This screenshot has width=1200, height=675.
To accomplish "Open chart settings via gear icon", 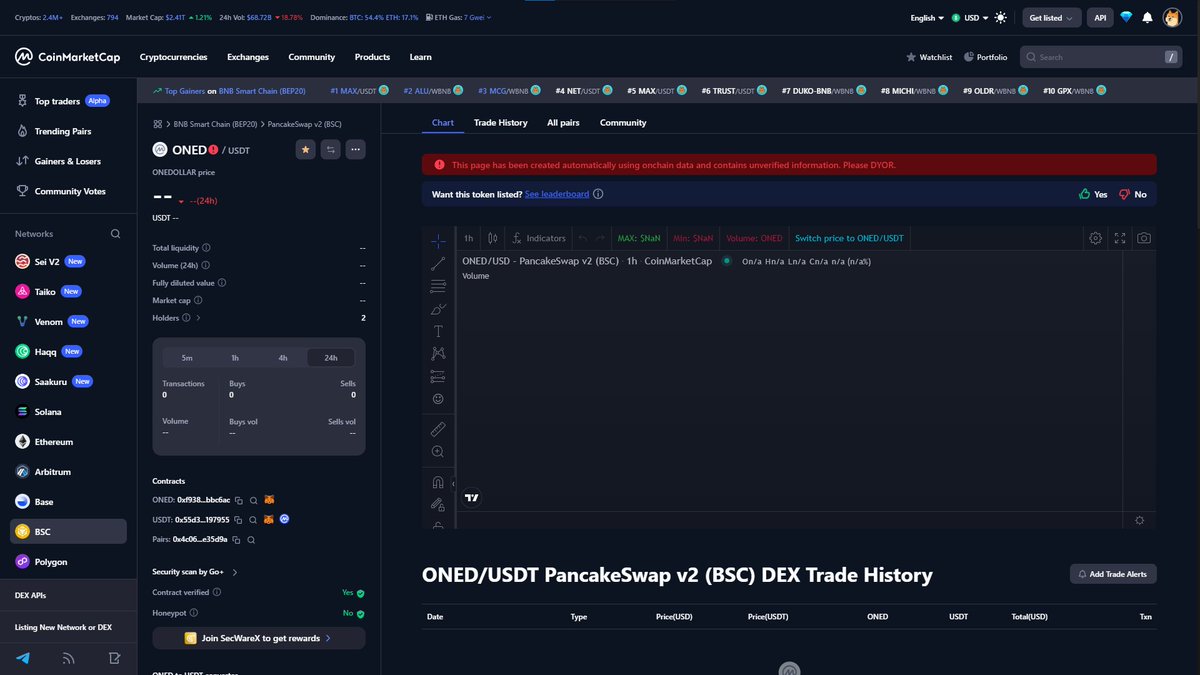I will click(1096, 238).
